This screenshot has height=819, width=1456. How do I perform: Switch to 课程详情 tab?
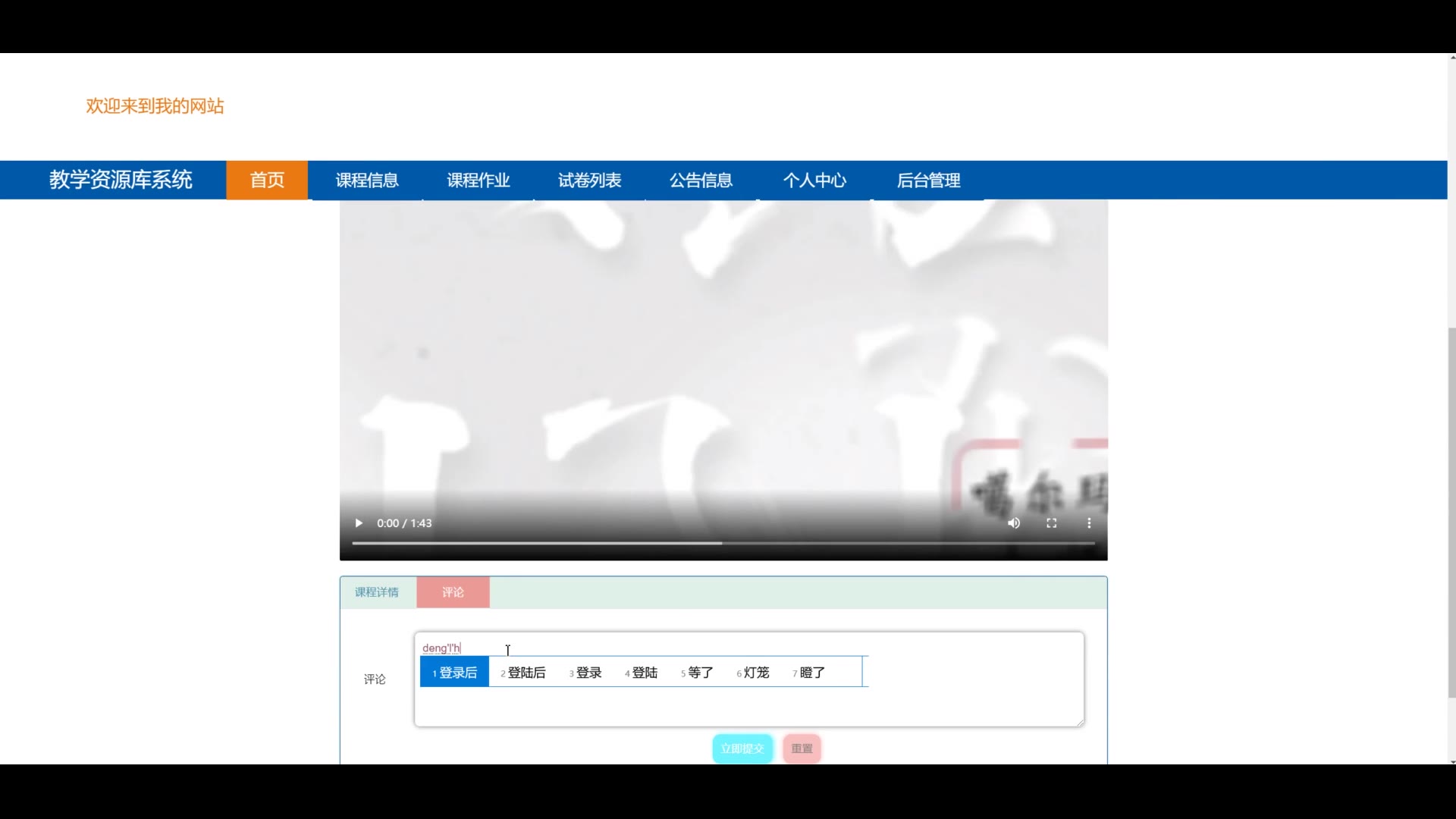(377, 592)
